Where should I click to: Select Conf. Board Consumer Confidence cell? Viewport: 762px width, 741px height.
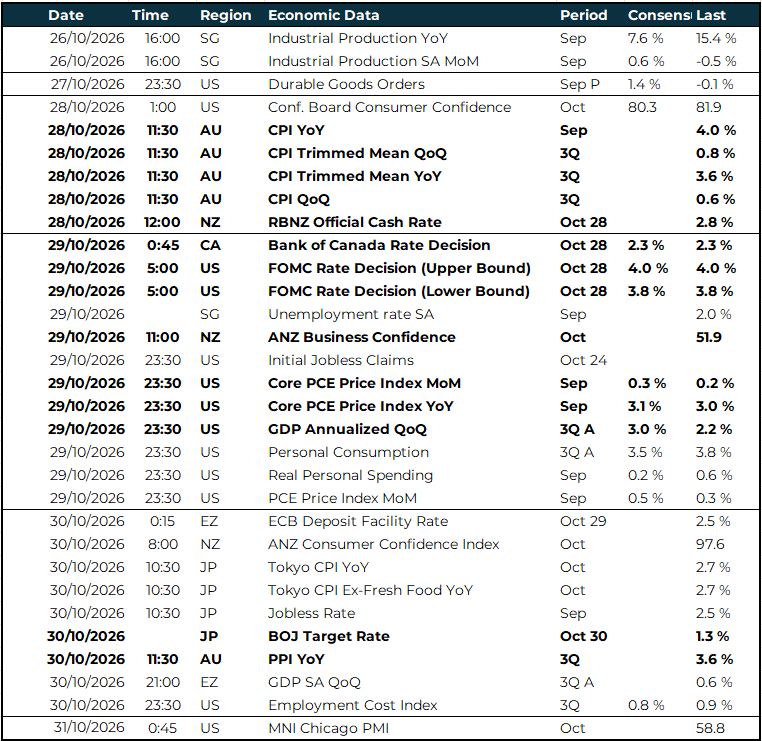389,107
